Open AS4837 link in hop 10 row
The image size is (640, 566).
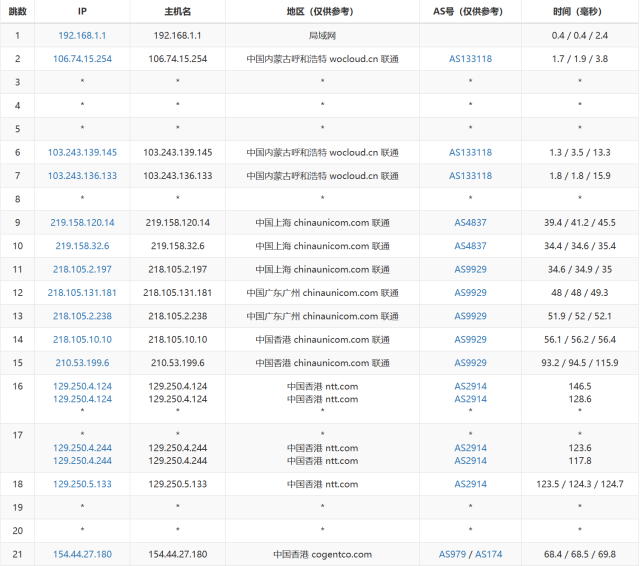(x=470, y=246)
